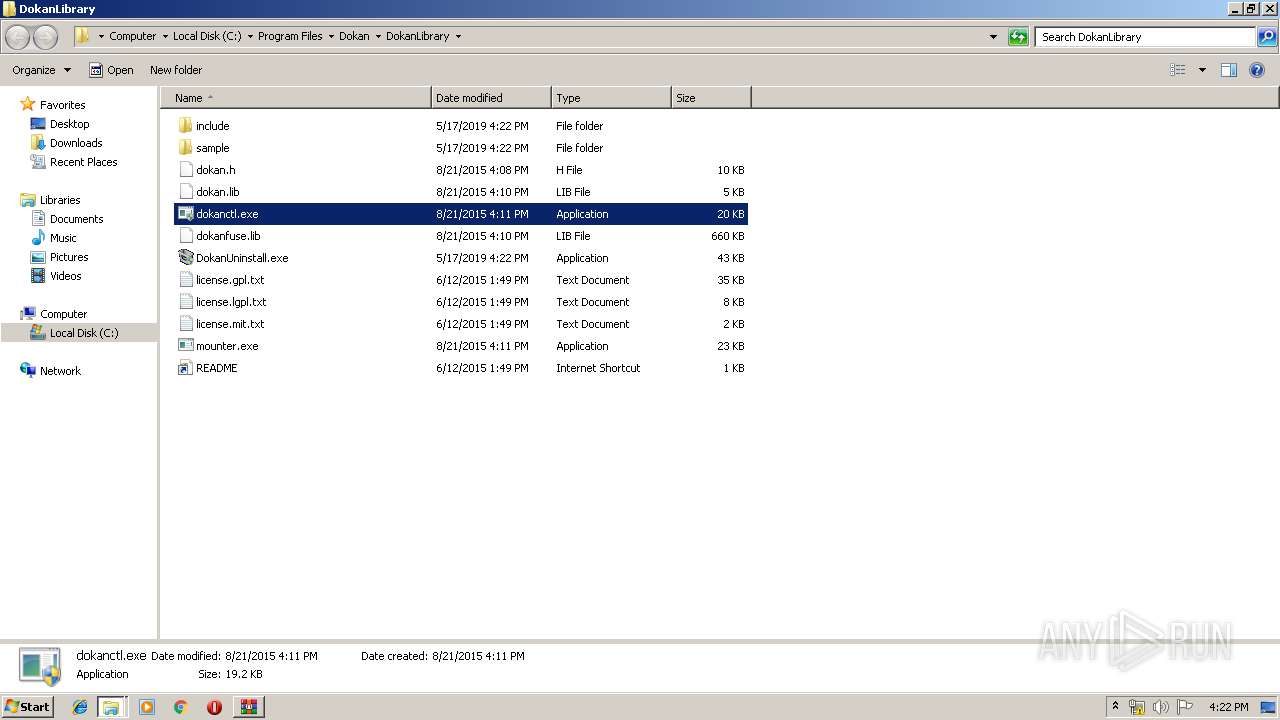Open Videos library
Image resolution: width=1280 pixels, height=720 pixels.
click(x=66, y=276)
